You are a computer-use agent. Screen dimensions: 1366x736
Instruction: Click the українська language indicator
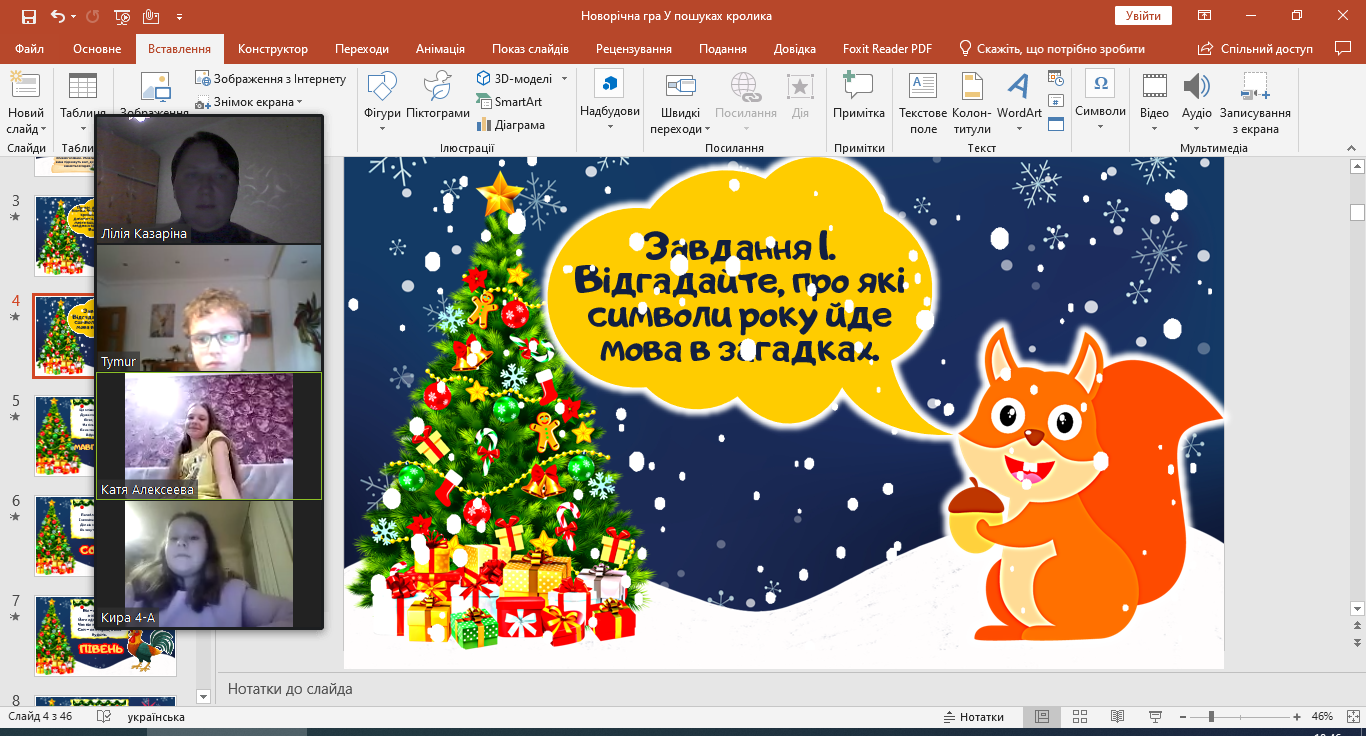point(156,717)
